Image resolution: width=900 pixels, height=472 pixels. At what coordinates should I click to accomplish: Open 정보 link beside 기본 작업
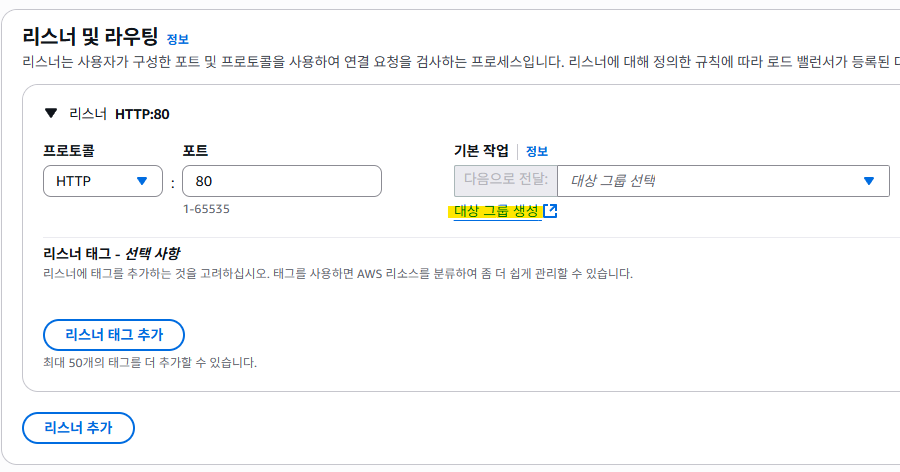[537, 152]
